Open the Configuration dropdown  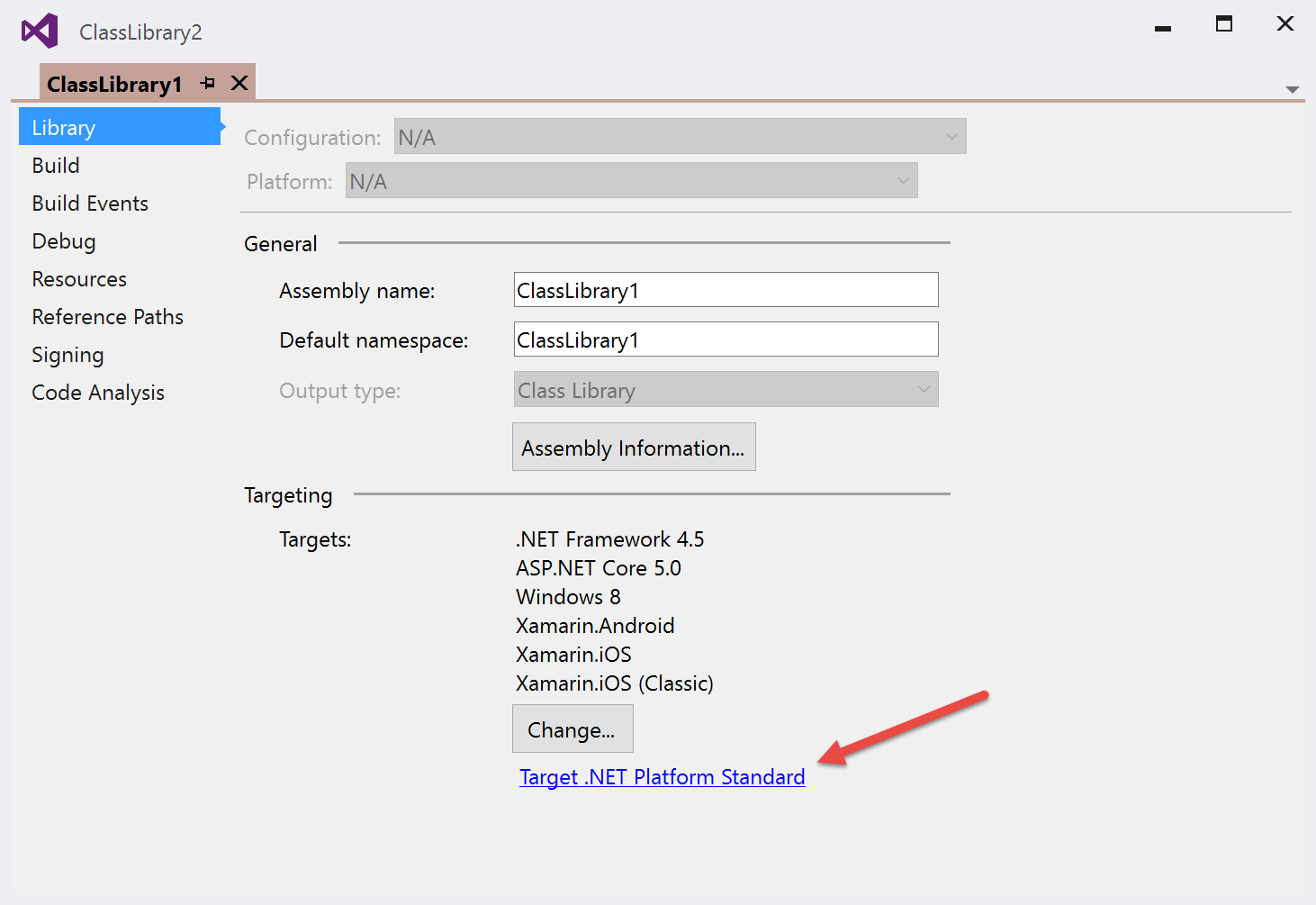point(680,137)
